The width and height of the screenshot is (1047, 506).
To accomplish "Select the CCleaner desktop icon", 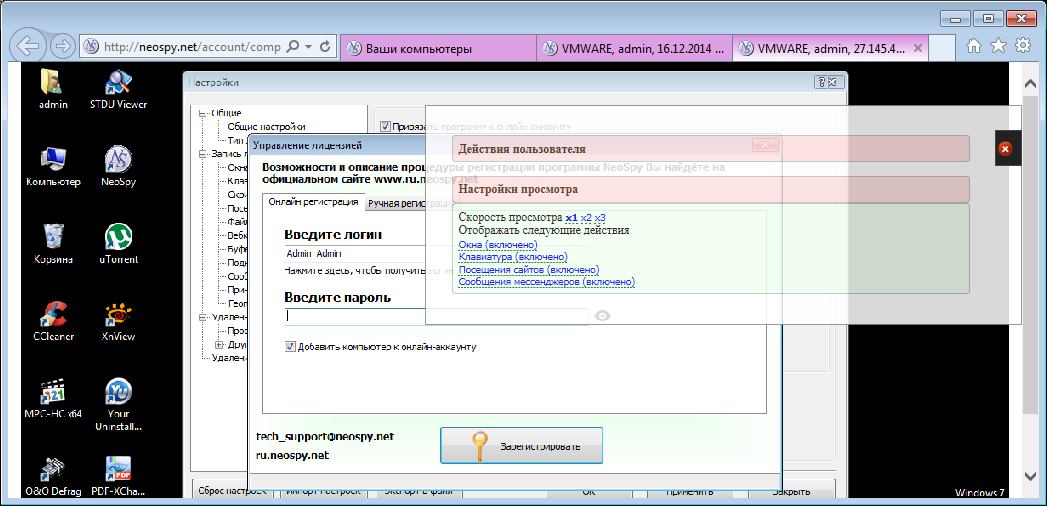I will coord(53,321).
